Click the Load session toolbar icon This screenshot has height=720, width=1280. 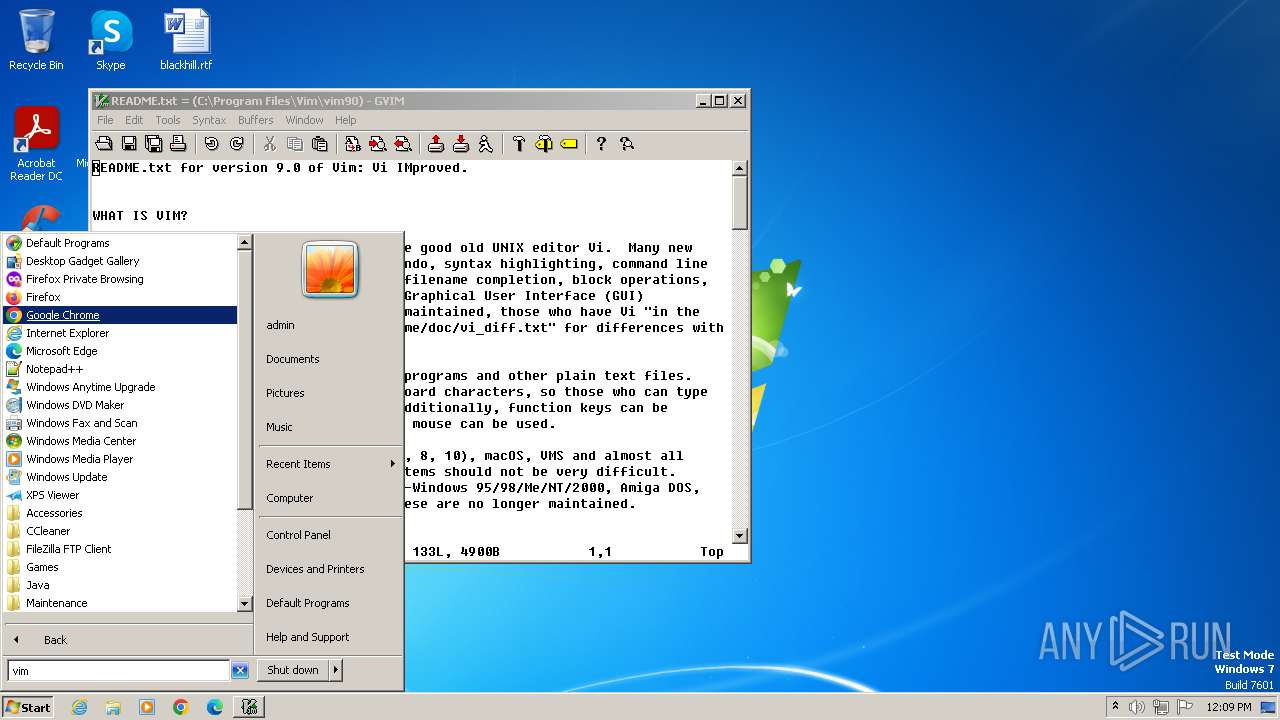436,144
